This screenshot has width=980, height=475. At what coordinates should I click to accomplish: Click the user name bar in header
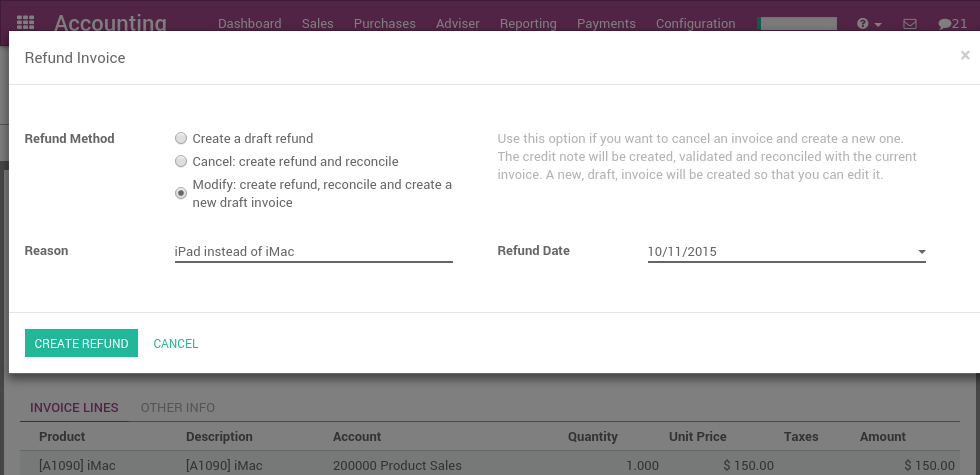[x=797, y=23]
